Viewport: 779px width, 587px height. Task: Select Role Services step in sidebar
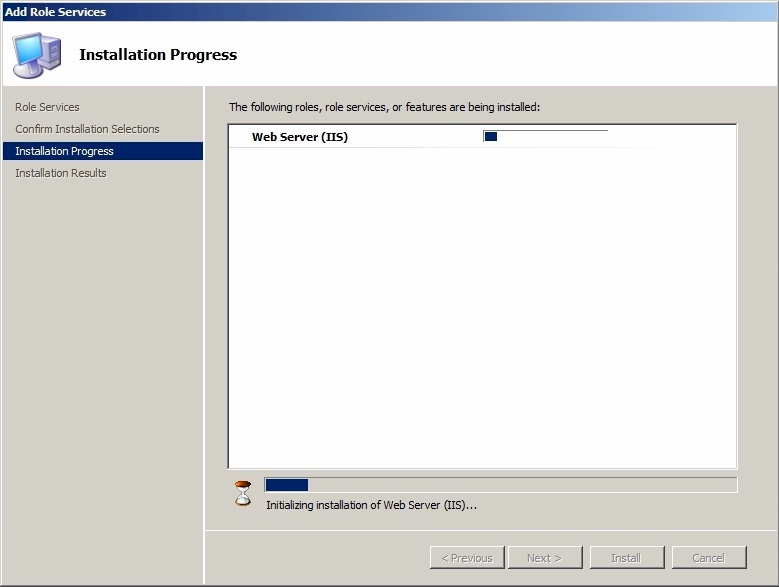[x=47, y=107]
